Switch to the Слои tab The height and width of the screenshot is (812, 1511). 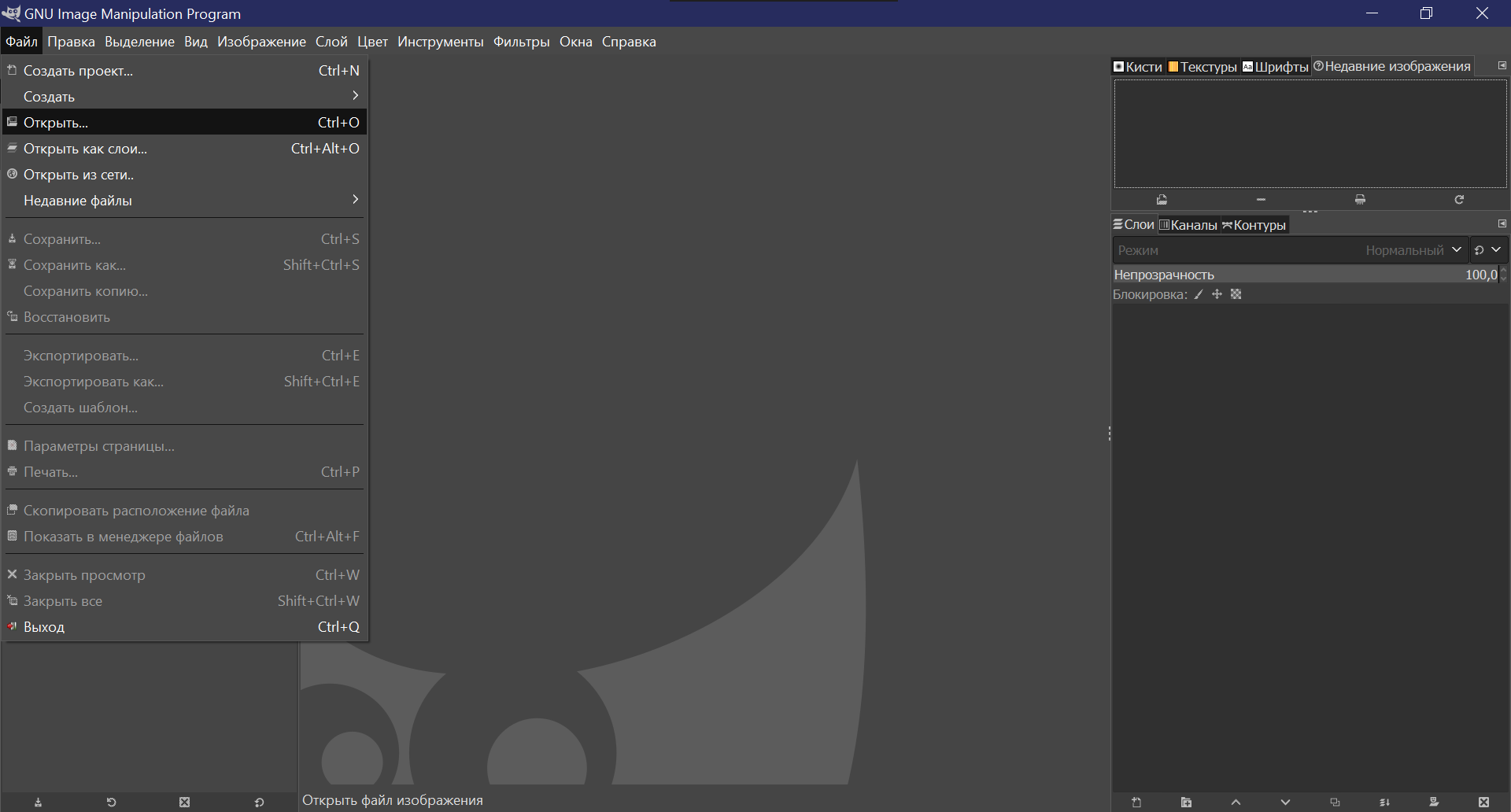click(1133, 225)
